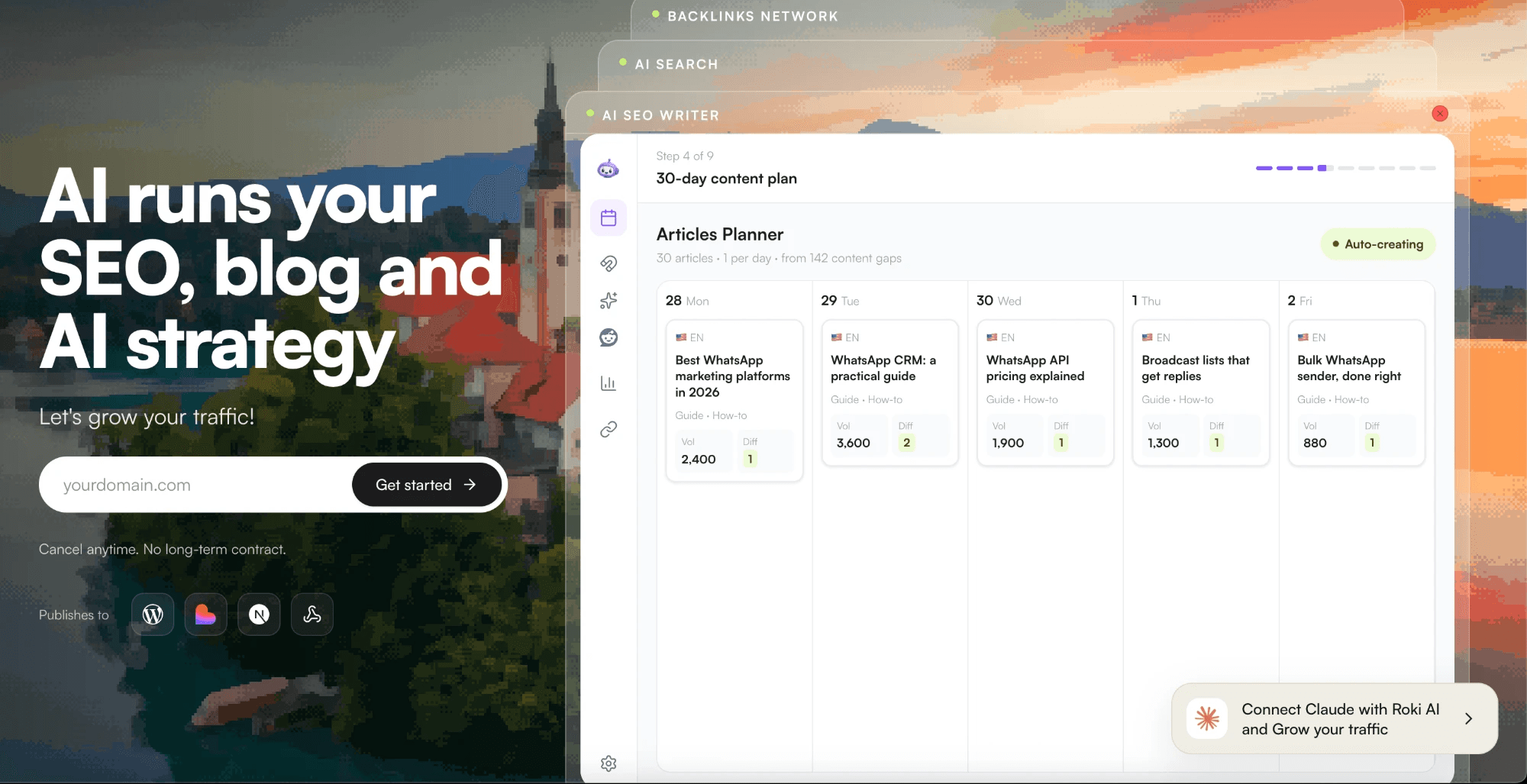Click the 3,600 volume value
The height and width of the screenshot is (784, 1527).
click(x=854, y=443)
